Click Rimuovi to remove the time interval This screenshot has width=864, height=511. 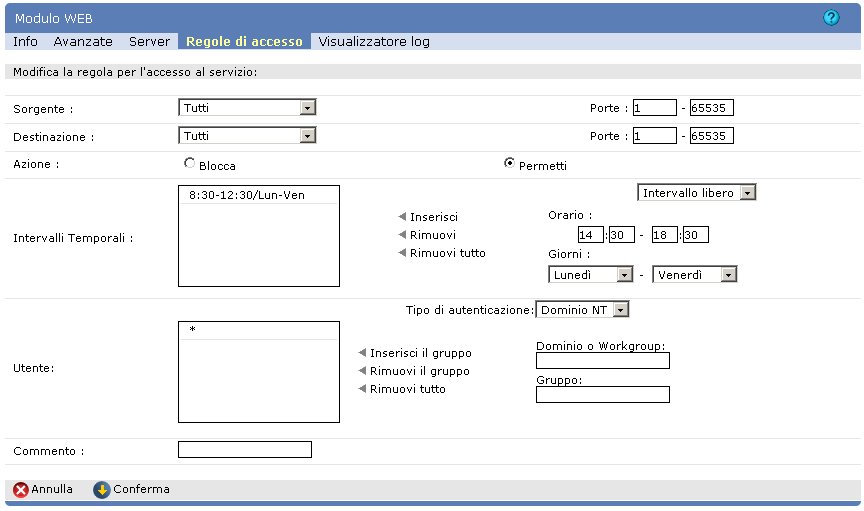click(x=431, y=235)
